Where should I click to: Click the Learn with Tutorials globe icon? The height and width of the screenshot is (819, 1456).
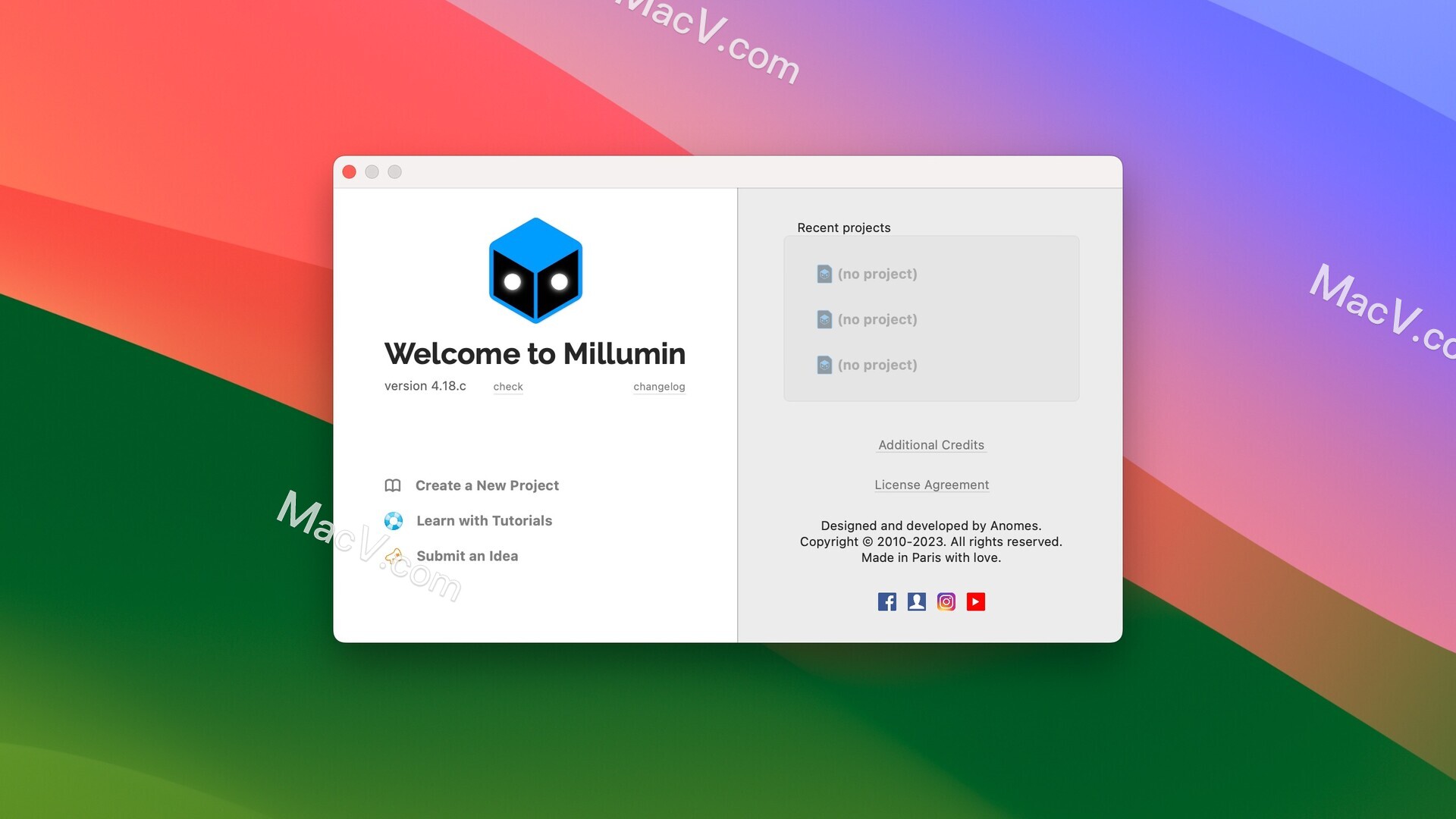[x=393, y=520]
